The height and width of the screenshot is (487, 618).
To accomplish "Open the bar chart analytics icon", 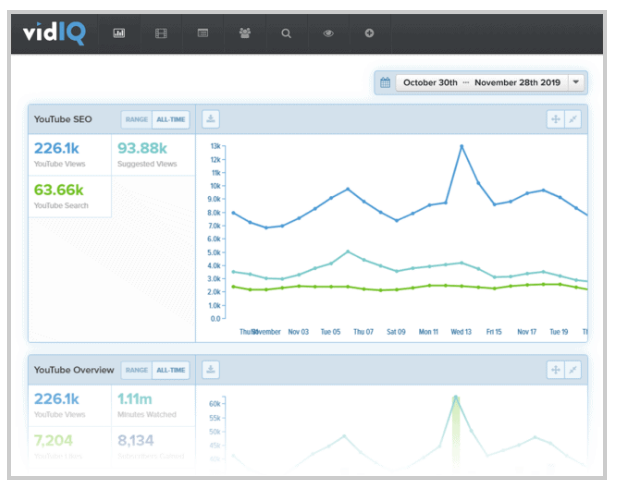I will pos(119,33).
